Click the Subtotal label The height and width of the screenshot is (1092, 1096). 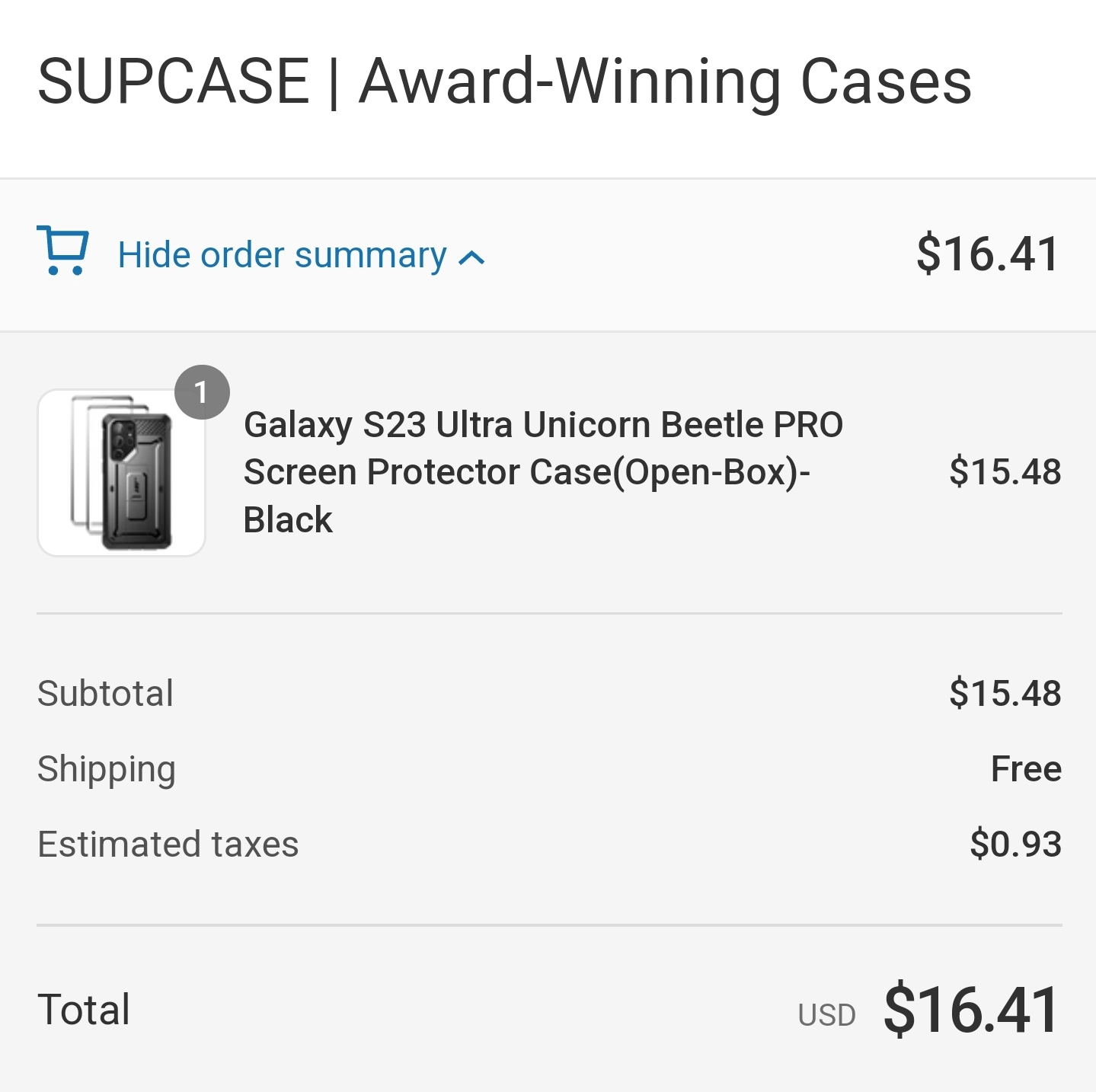click(106, 694)
